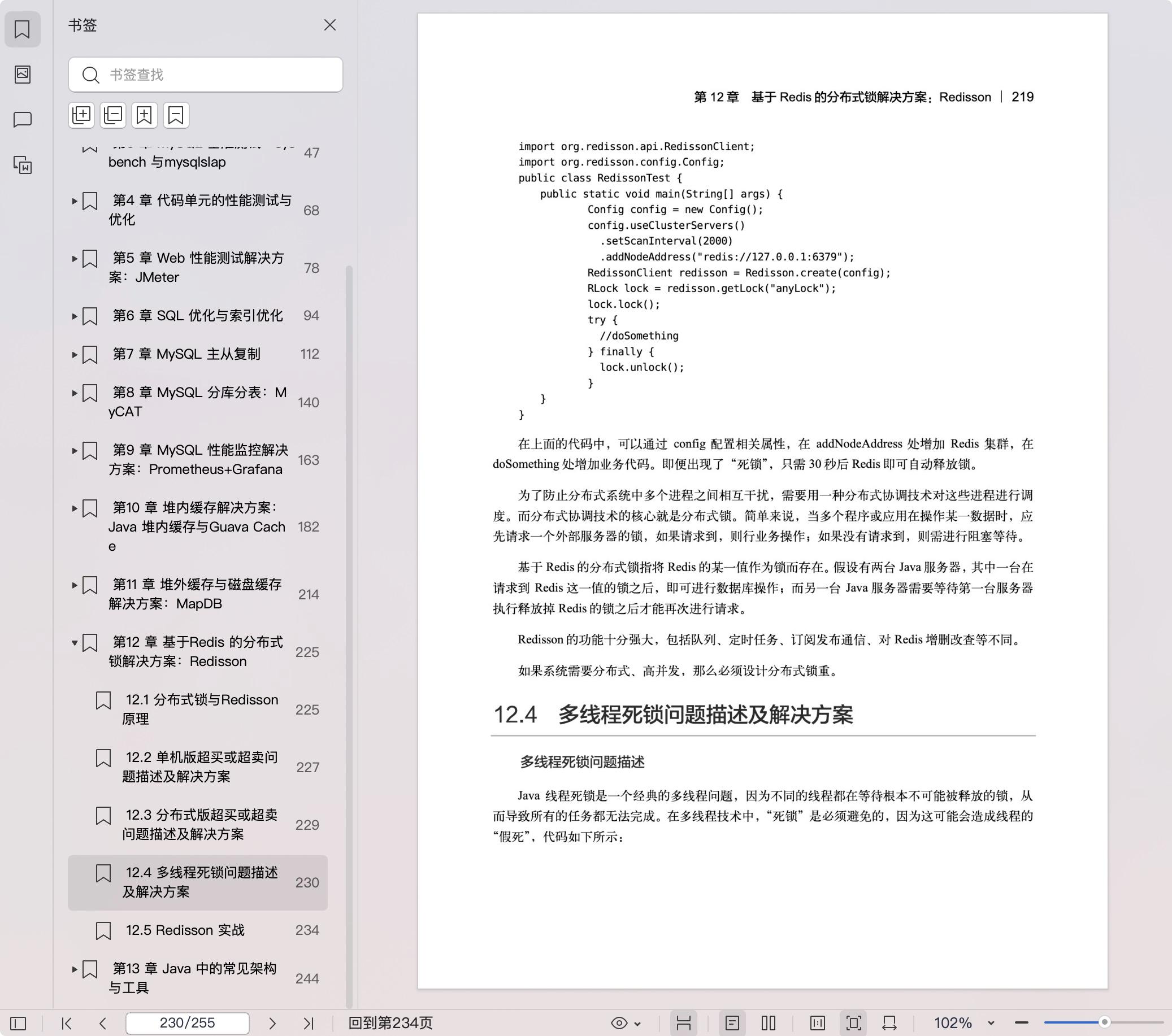Click the page number field 230/255
Image resolution: width=1172 pixels, height=1036 pixels.
point(188,1023)
